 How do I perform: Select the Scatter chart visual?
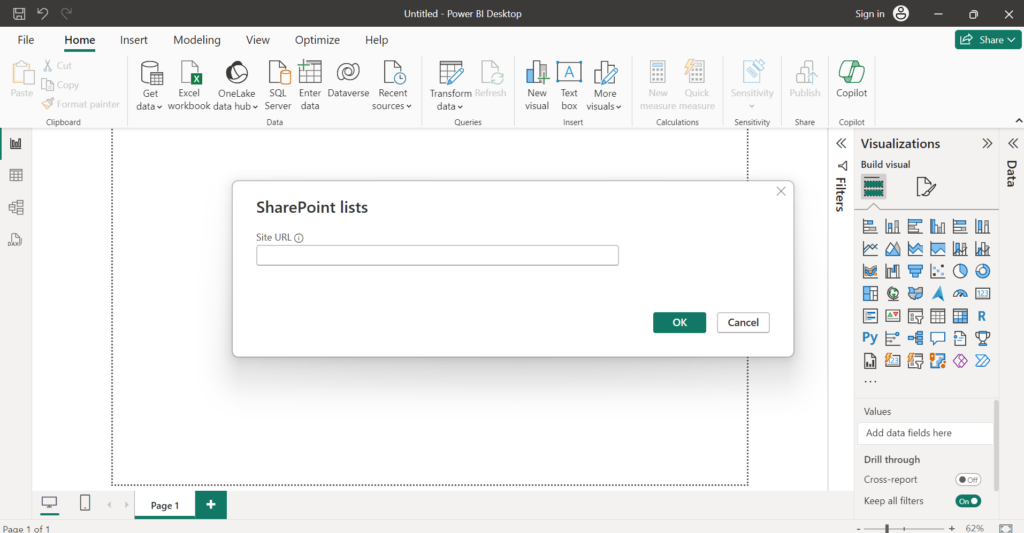click(937, 271)
